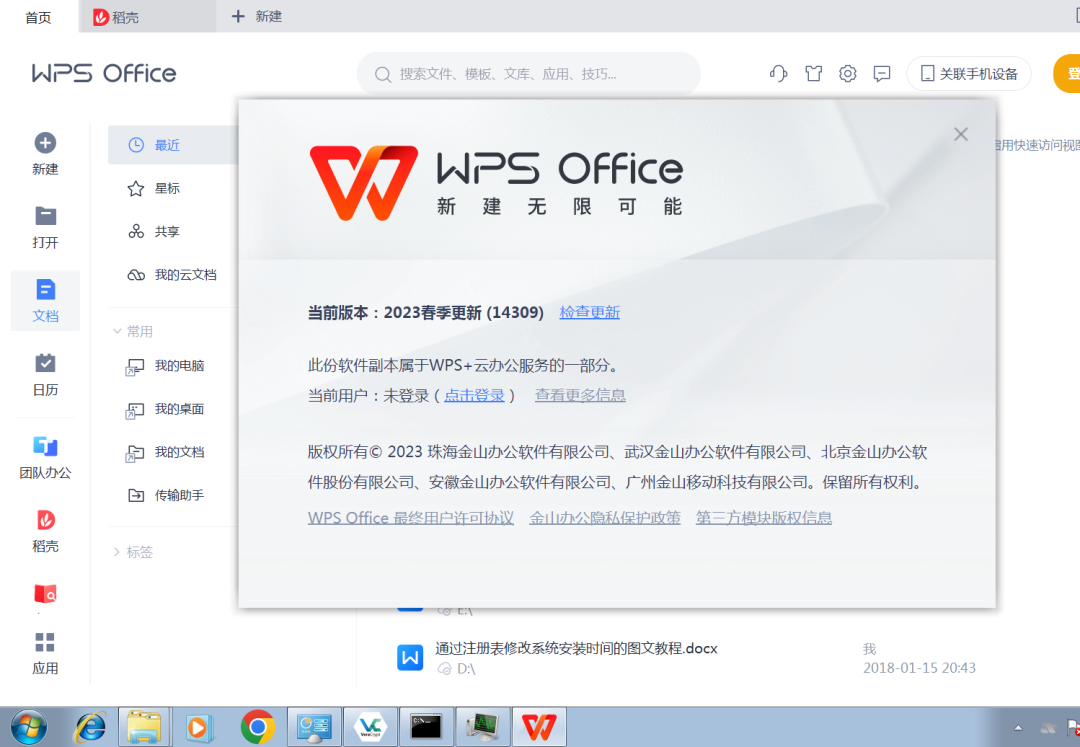Click the 2018-01-15 20:43 timestamp
This screenshot has height=747, width=1080.
[x=919, y=668]
